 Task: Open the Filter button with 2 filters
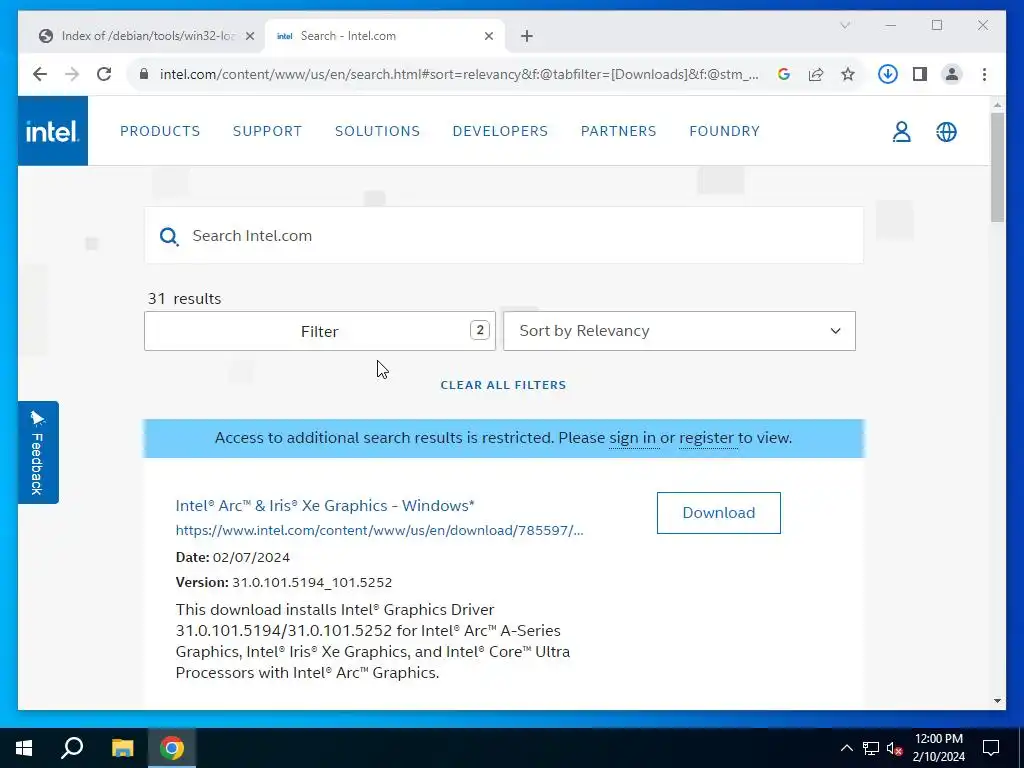coord(319,331)
